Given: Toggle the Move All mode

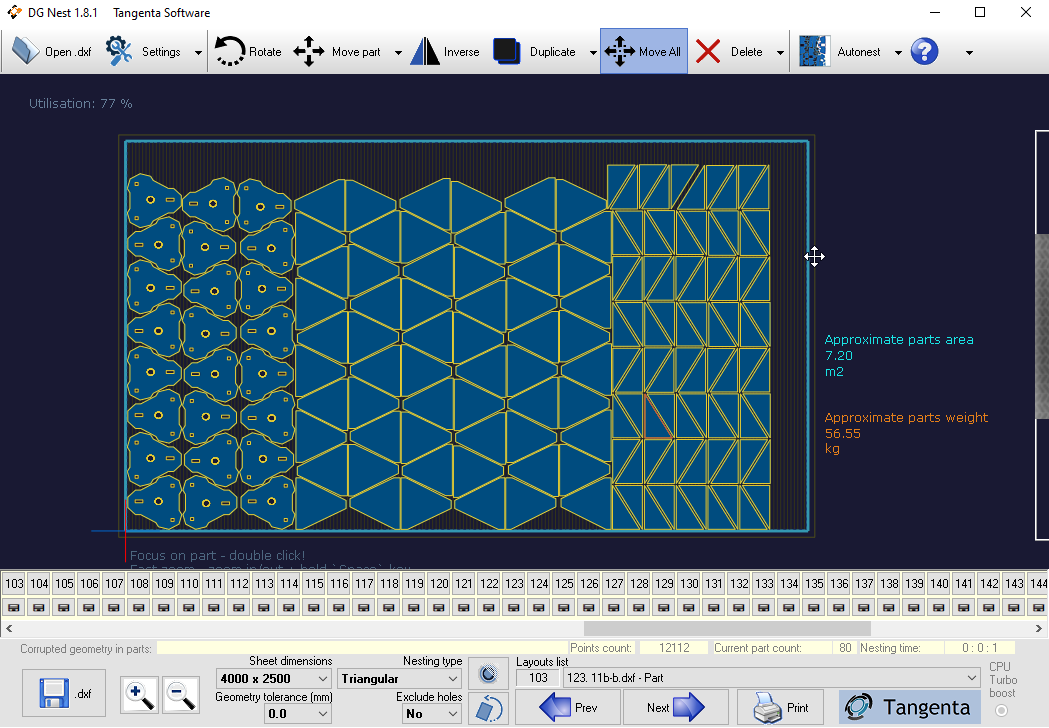Looking at the screenshot, I should pos(643,51).
